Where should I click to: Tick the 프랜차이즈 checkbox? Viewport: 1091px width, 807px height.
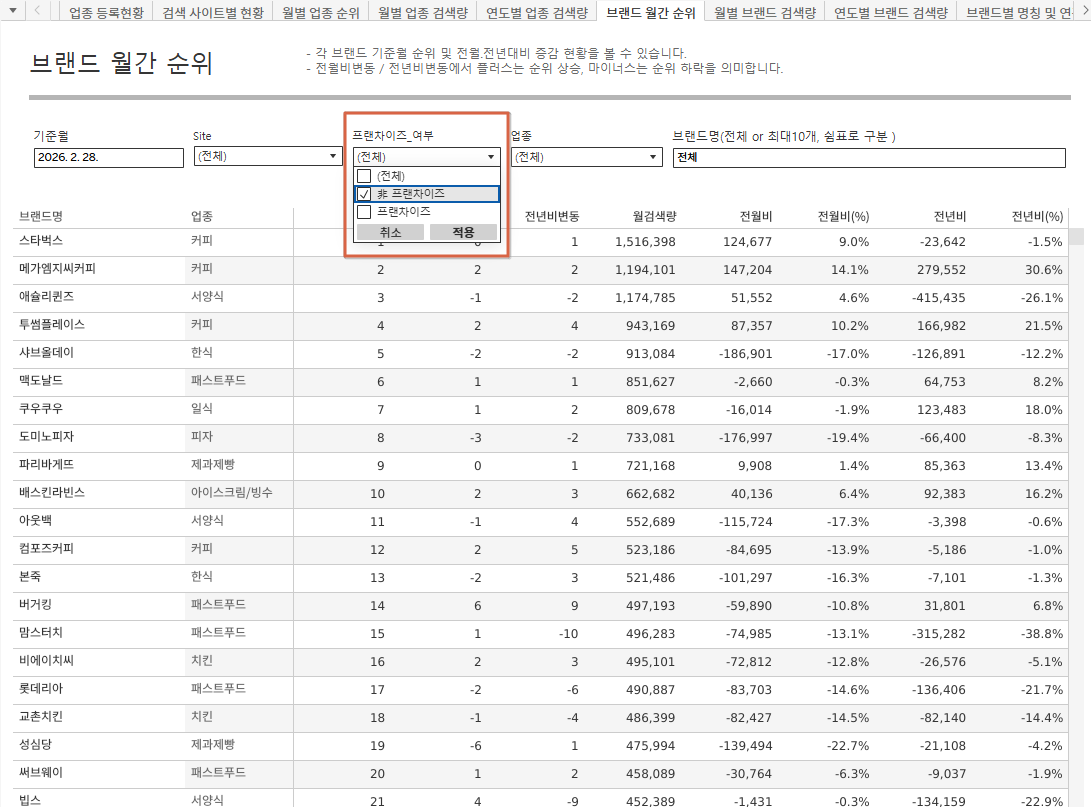point(364,212)
